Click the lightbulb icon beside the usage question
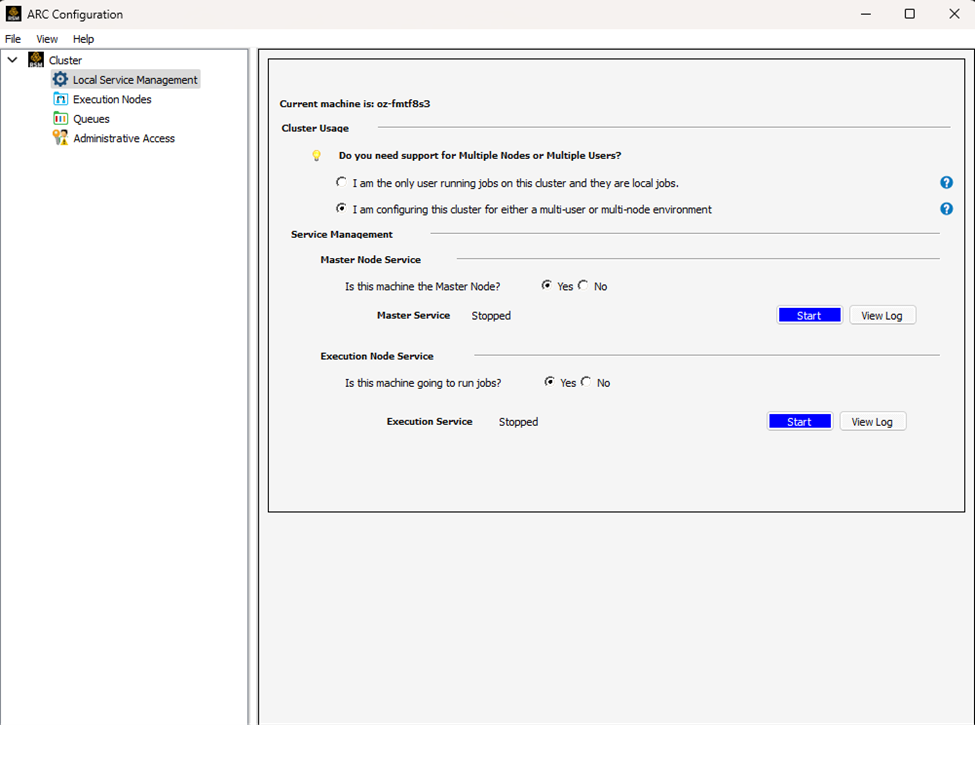The image size is (975, 757). pos(317,156)
